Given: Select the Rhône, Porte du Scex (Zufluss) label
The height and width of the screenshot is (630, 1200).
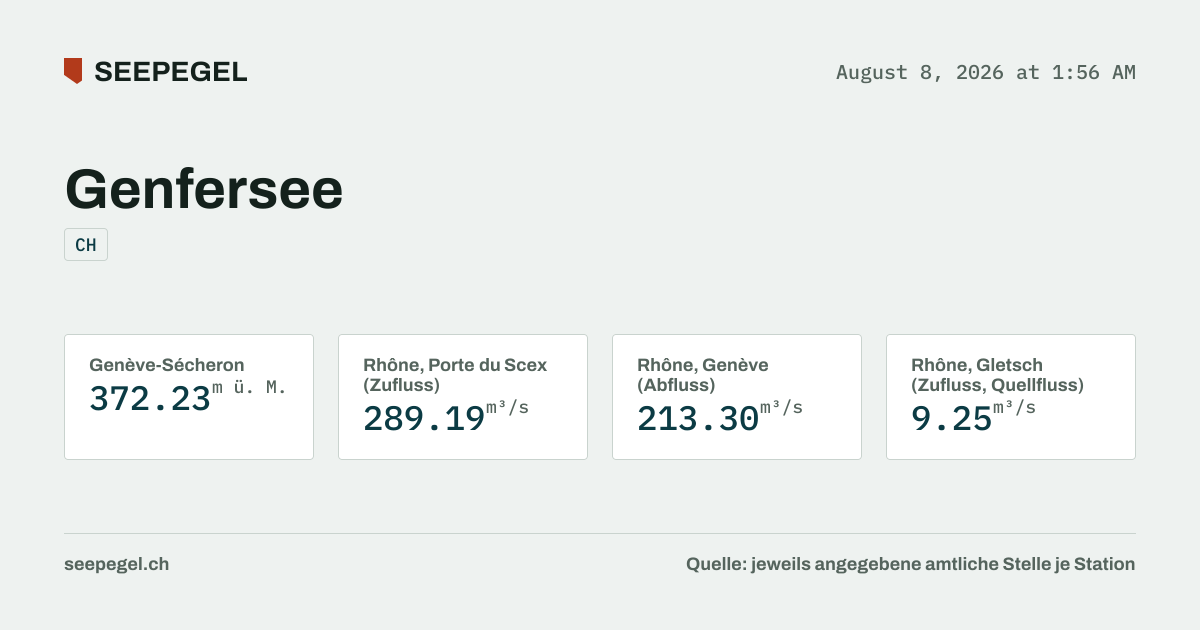Looking at the screenshot, I should click(455, 375).
